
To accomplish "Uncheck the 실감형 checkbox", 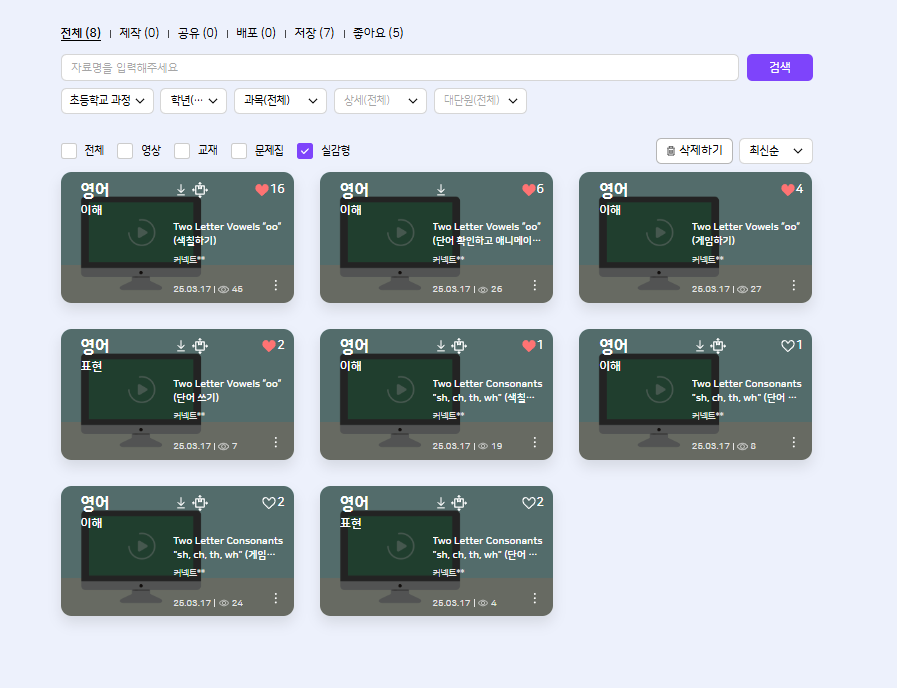I will (306, 151).
